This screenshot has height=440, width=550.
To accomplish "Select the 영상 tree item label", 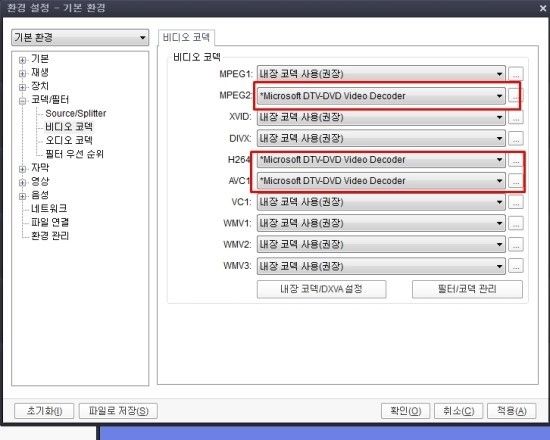I will pyautogui.click(x=40, y=181).
